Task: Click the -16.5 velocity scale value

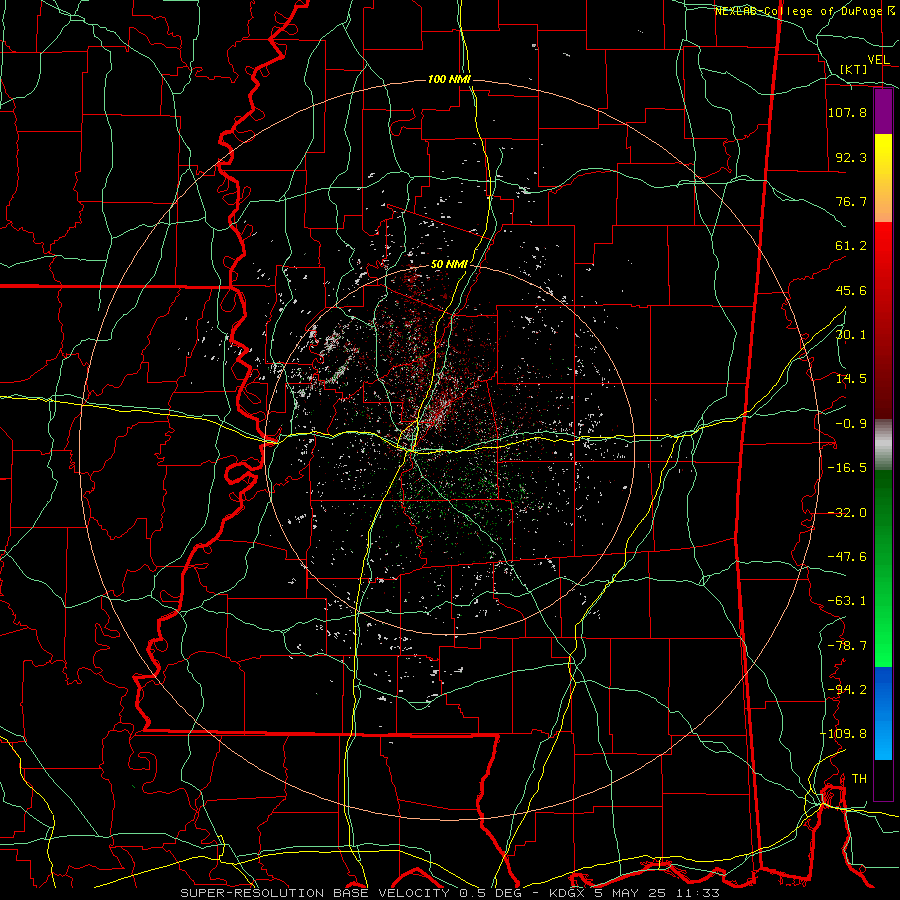Action: (x=847, y=468)
